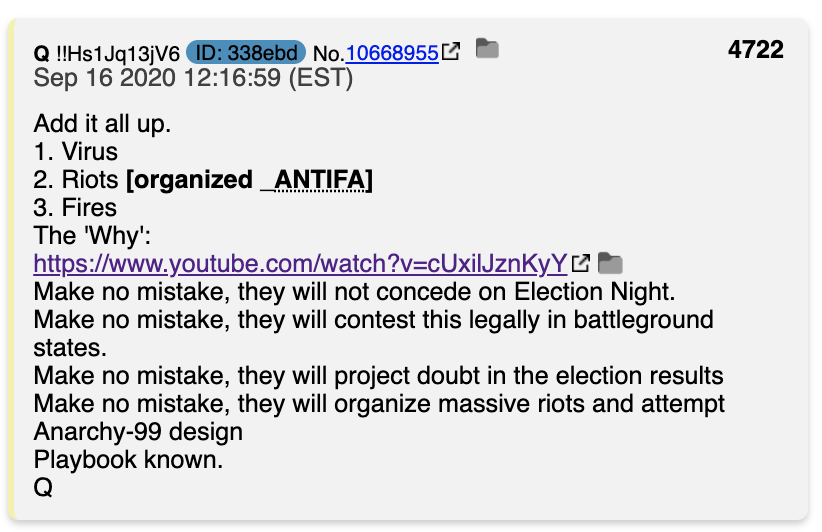Click the 'Anarchy-99 design' text
The width and height of the screenshot is (822, 532).
pos(138,431)
